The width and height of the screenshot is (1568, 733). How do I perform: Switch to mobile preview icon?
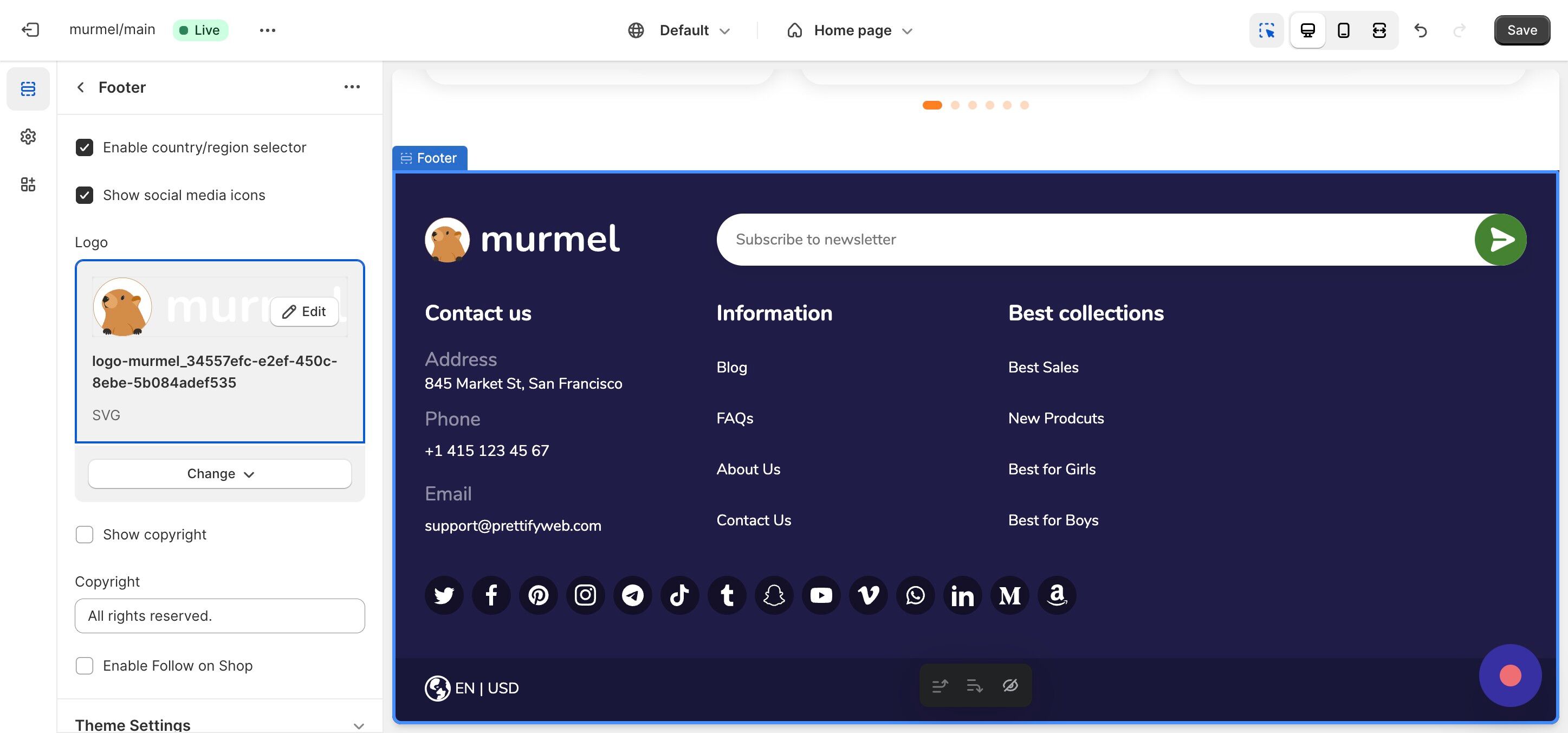click(1343, 30)
